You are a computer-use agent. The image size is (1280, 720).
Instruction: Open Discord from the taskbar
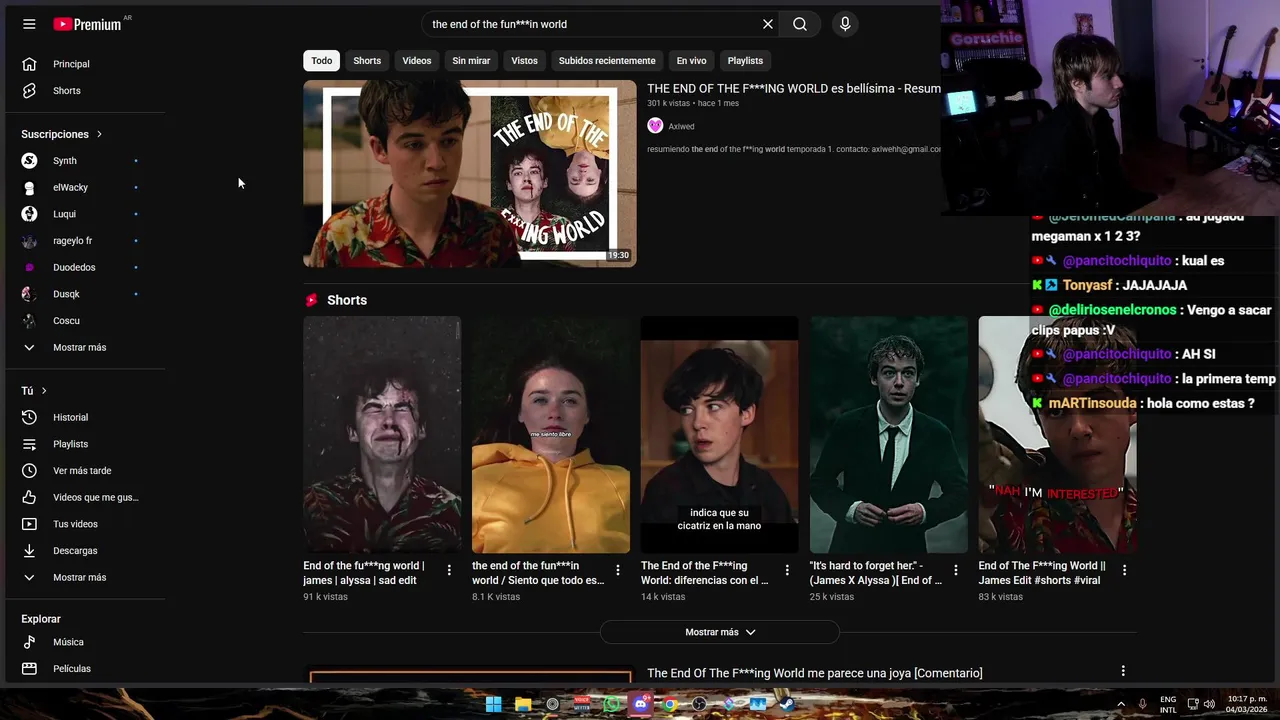tap(641, 704)
